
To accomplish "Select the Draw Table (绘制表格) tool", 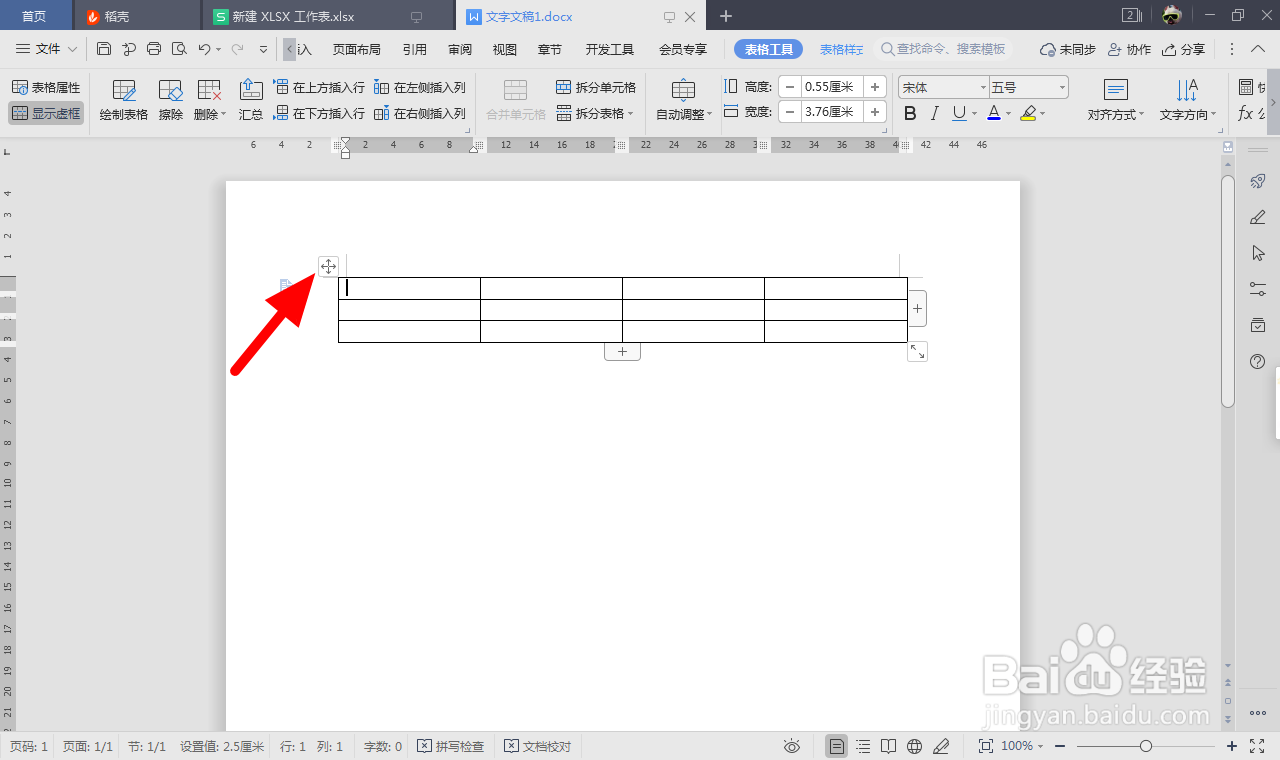I will point(124,100).
